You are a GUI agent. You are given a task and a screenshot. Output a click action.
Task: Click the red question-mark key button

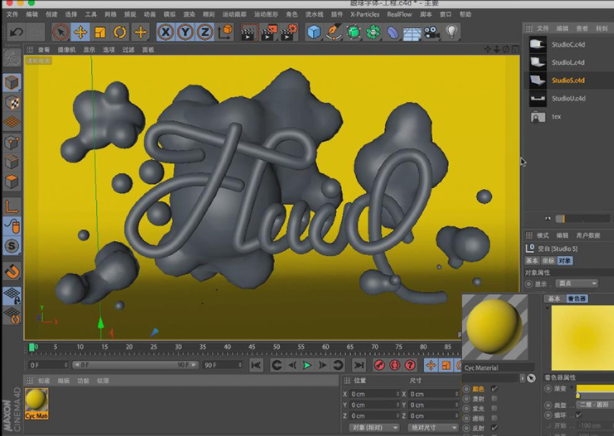(x=410, y=365)
